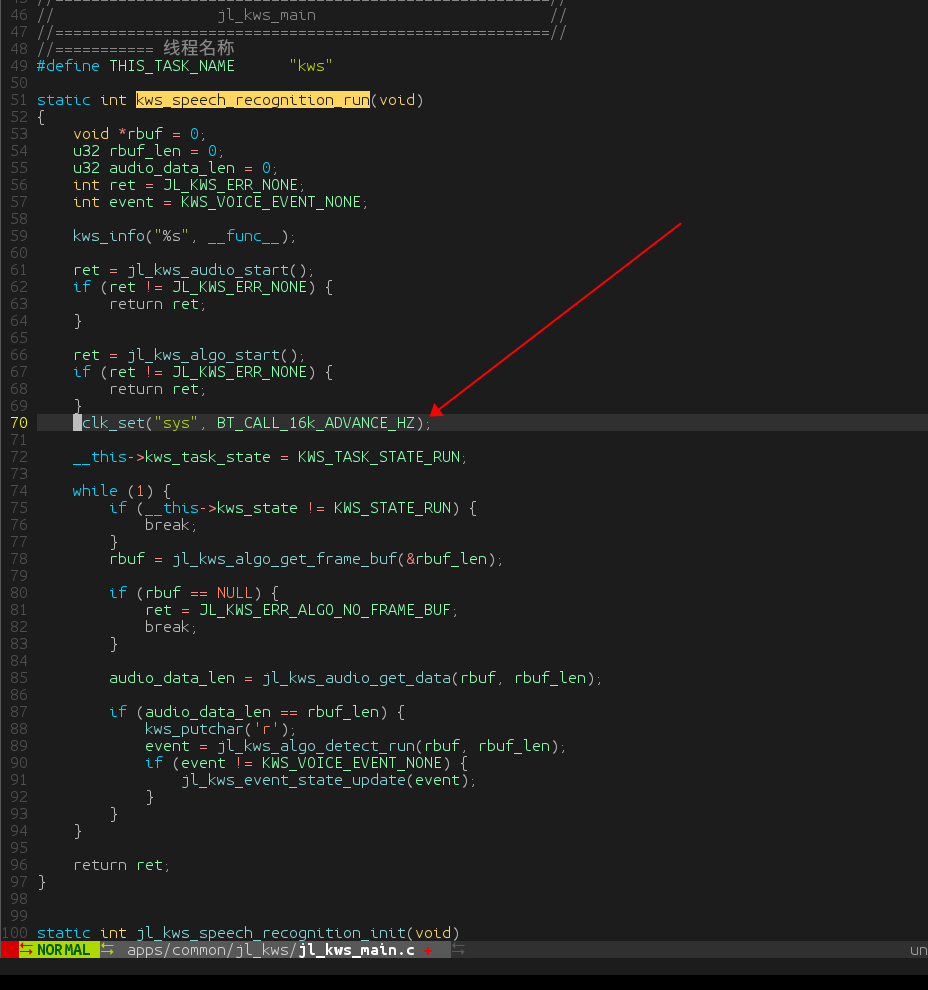Image resolution: width=928 pixels, height=990 pixels.
Task: Click the highlighted kws_speech_recognition_run function name
Action: pos(253,100)
